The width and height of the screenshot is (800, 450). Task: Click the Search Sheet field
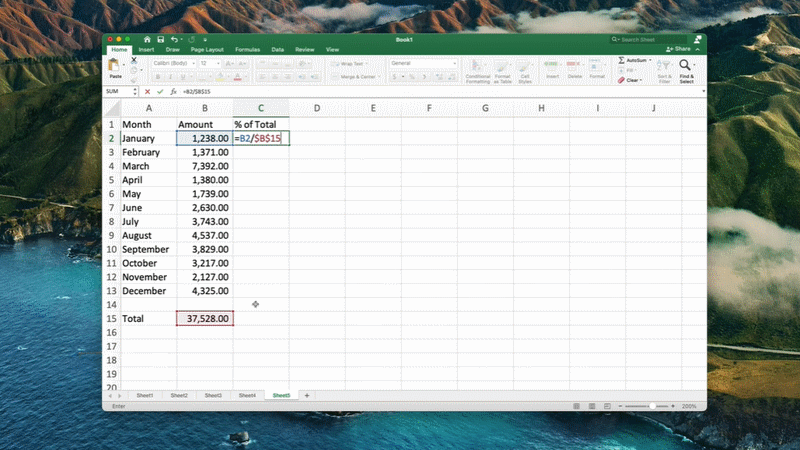pos(649,39)
